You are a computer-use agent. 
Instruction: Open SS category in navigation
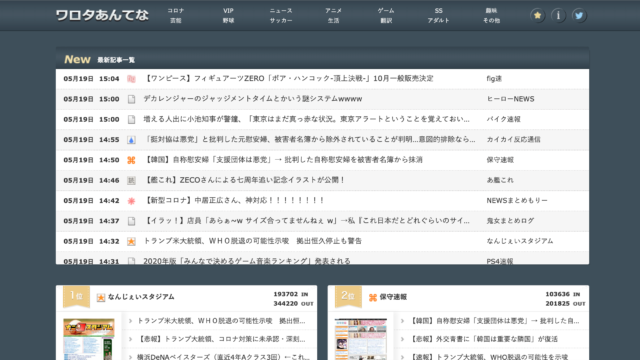[x=438, y=11]
